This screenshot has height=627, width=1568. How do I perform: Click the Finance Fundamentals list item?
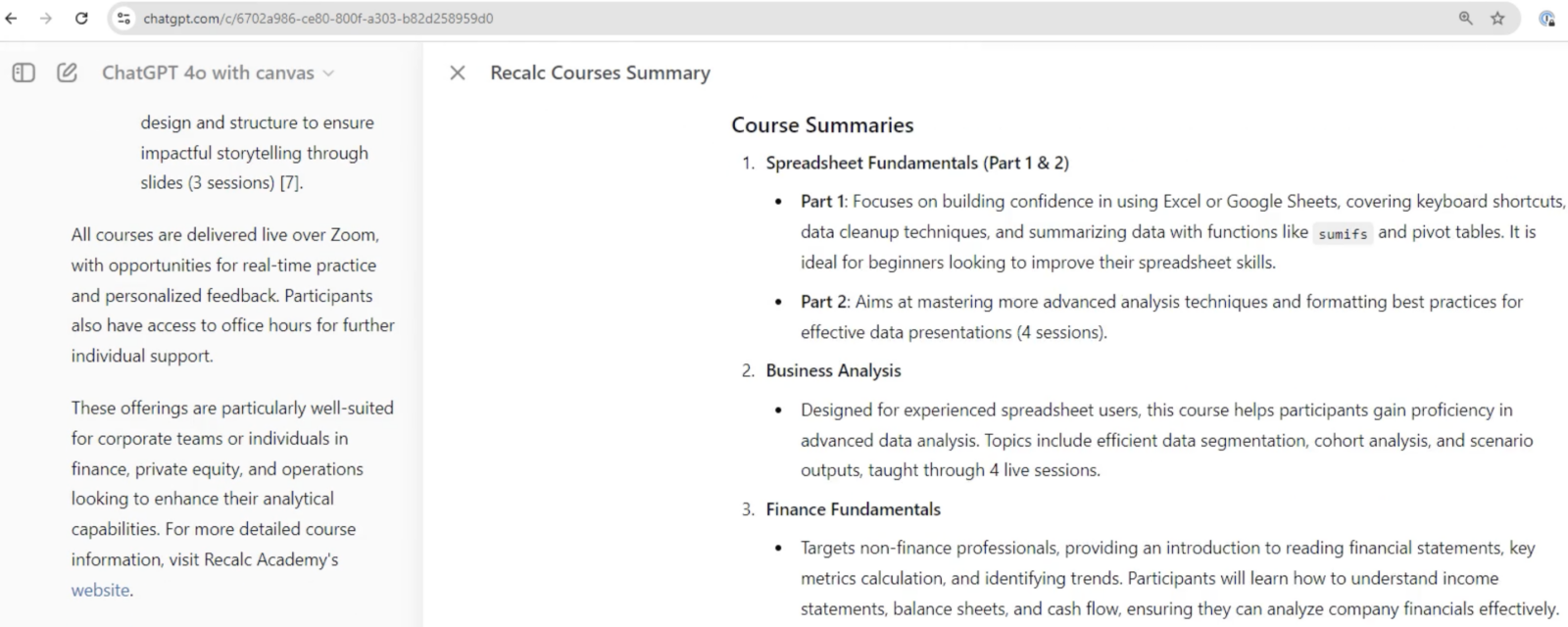pos(853,509)
